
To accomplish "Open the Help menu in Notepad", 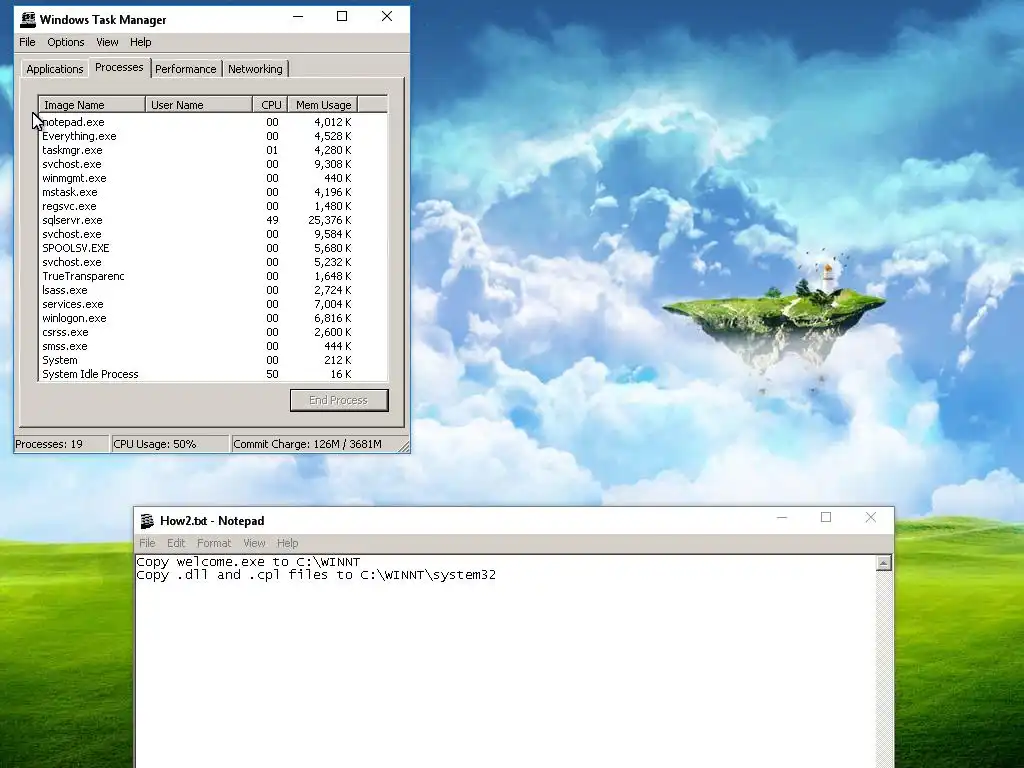I will click(x=287, y=543).
